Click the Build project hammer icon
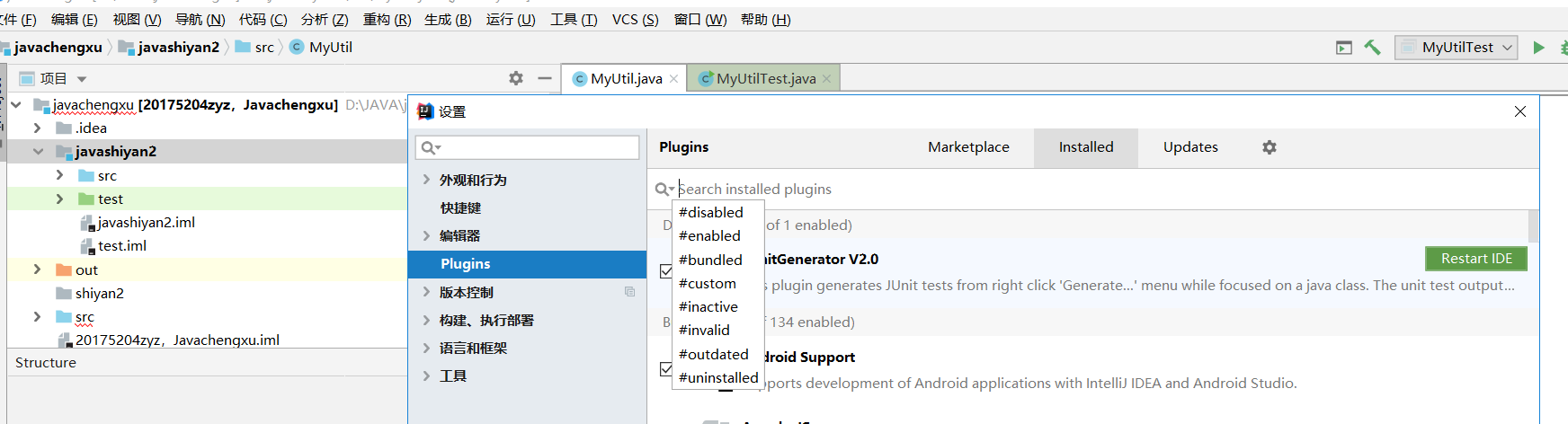This screenshot has width=1568, height=424. click(x=1372, y=48)
